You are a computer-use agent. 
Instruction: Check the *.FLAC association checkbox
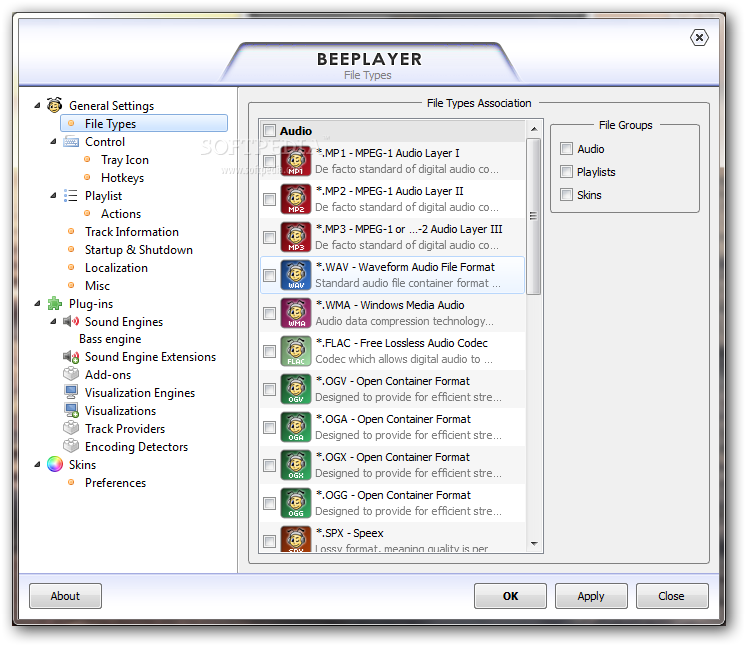coord(269,351)
